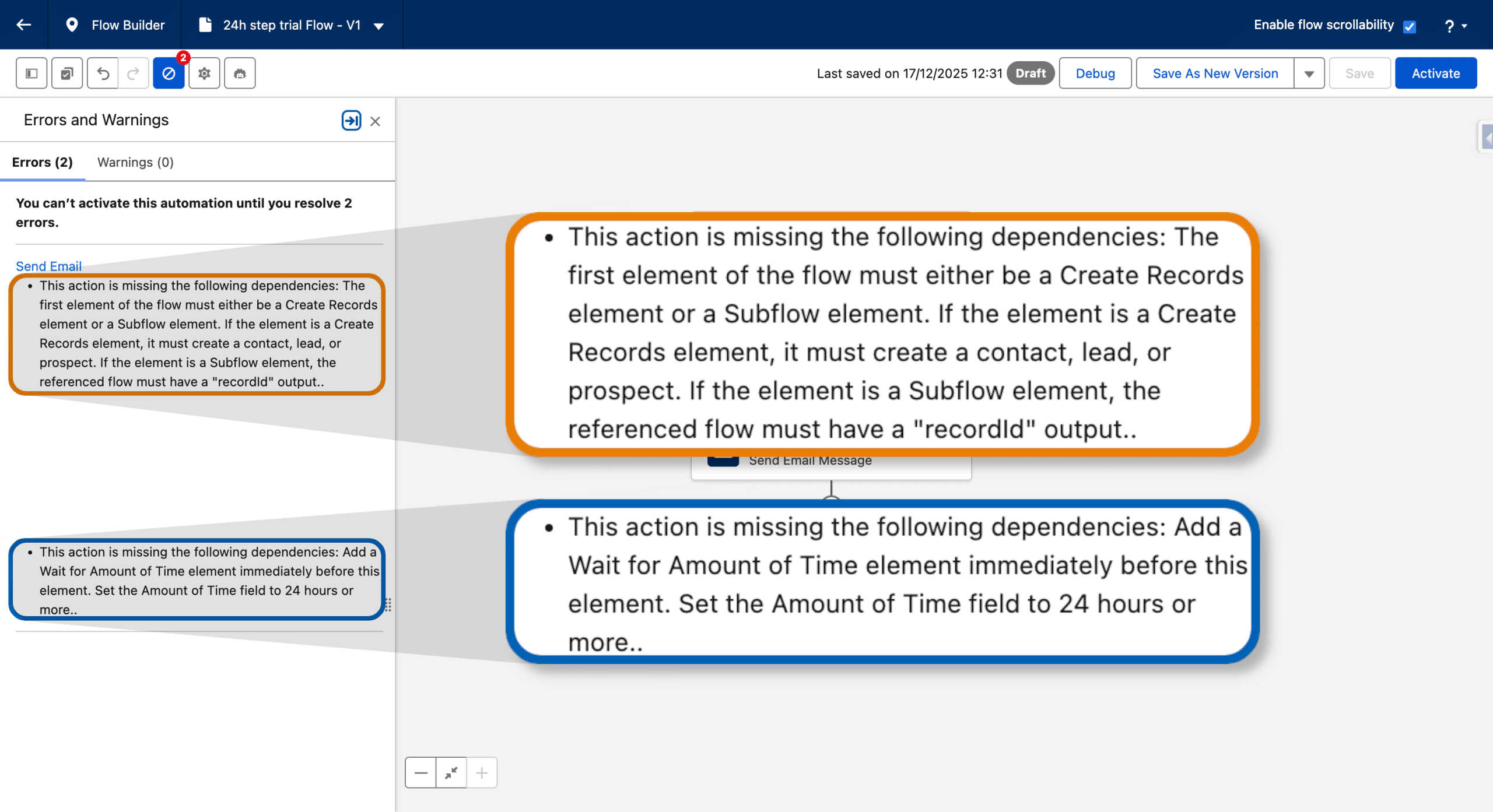Uncheck Enable flow scrollability checkbox
This screenshot has height=812, width=1493.
(x=1410, y=26)
